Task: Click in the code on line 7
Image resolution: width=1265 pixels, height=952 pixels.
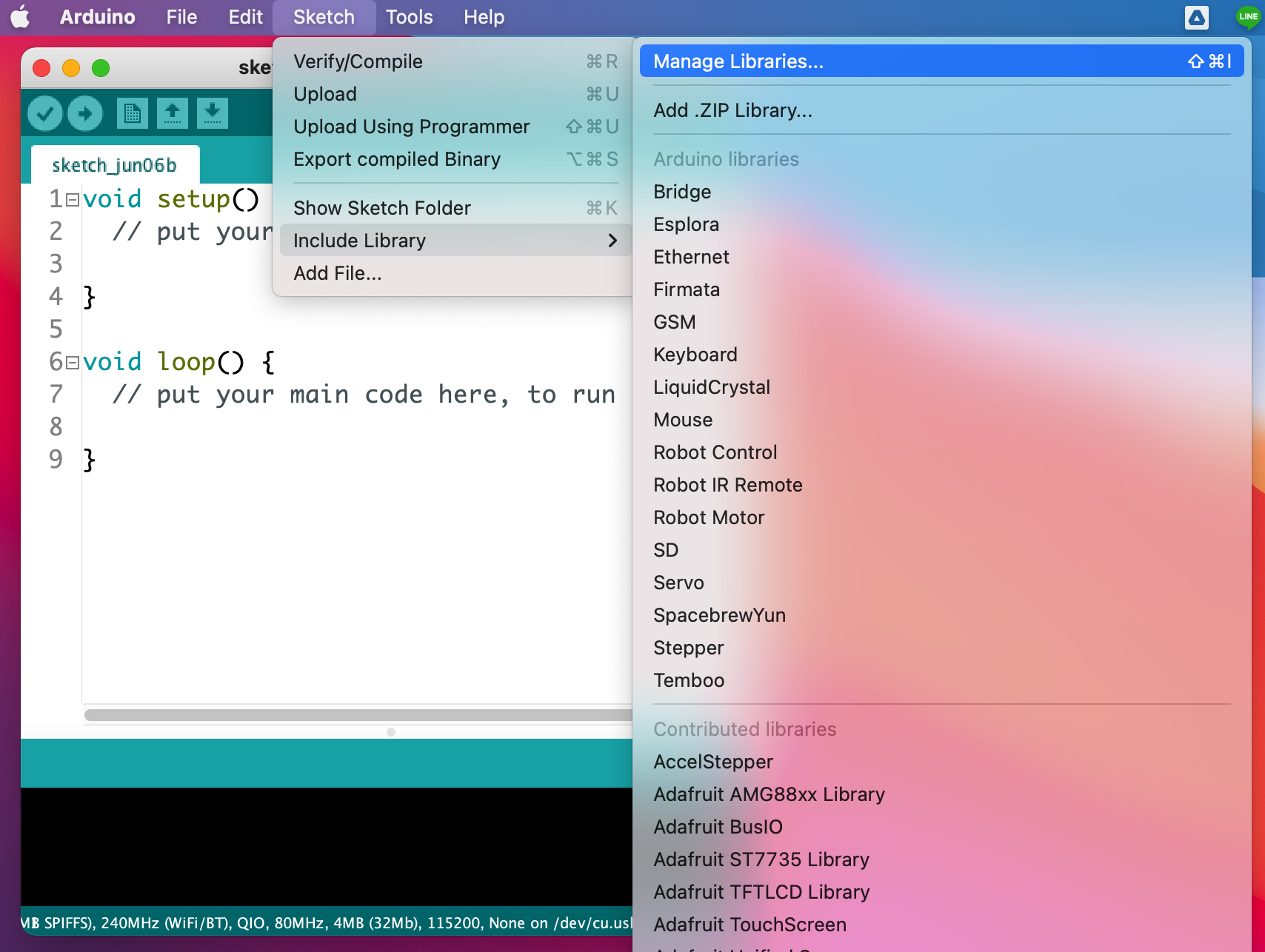Action: 364,395
